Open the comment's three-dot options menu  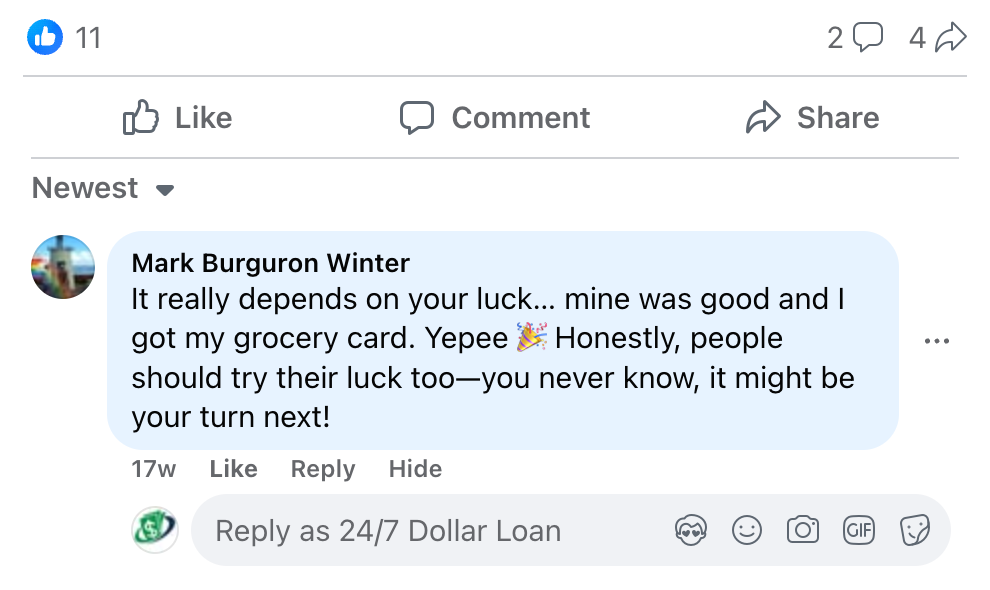(x=937, y=341)
